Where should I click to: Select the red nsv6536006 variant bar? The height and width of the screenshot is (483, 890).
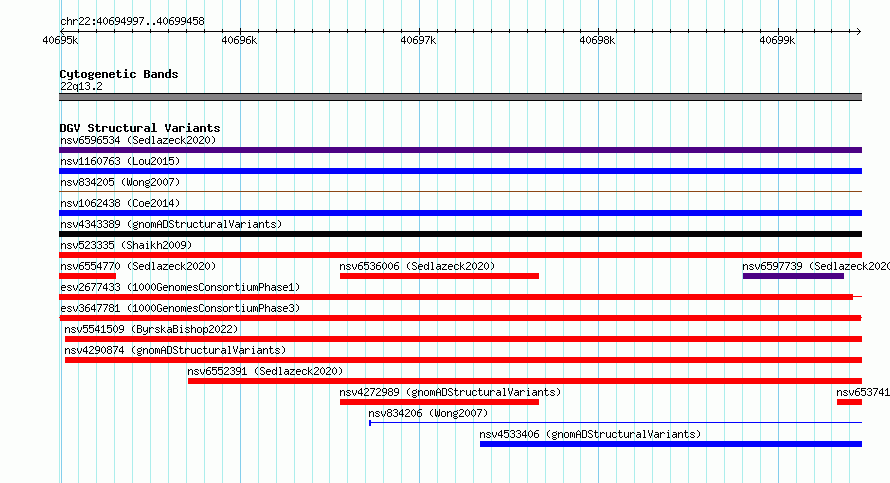[x=439, y=276]
